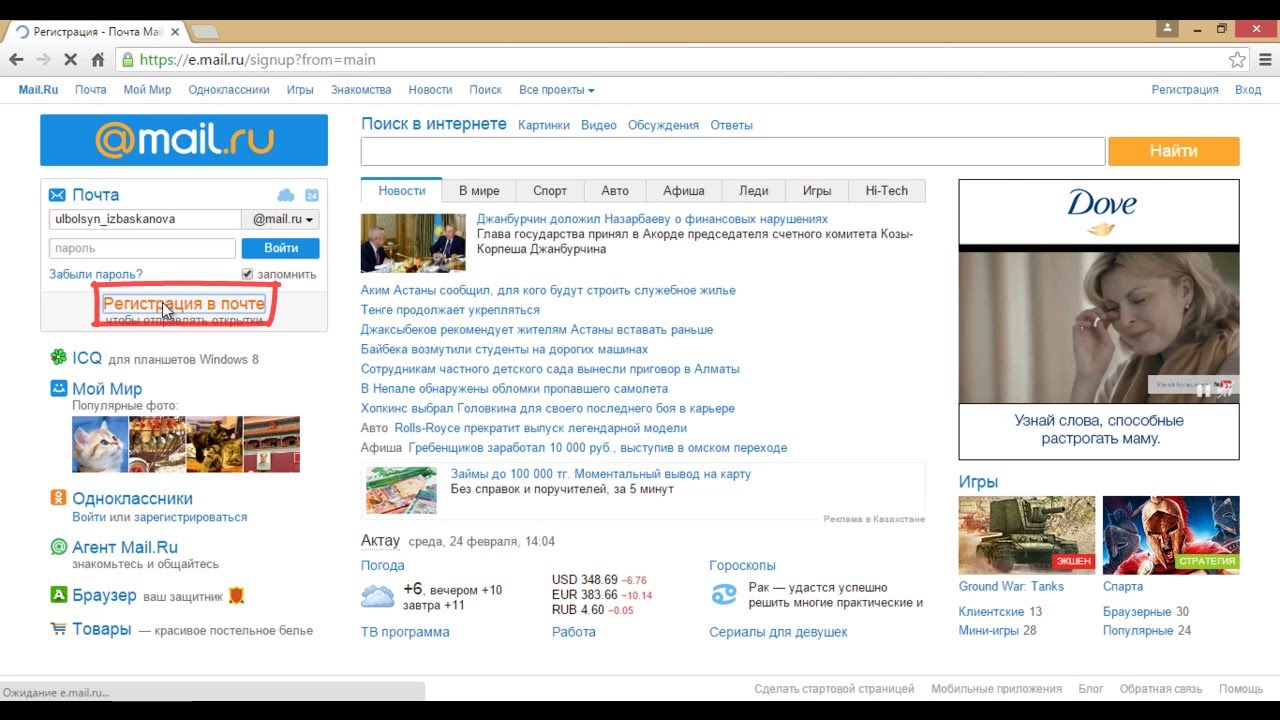
Task: Click the Рак horoscope zodiac icon
Action: pyautogui.click(x=723, y=594)
